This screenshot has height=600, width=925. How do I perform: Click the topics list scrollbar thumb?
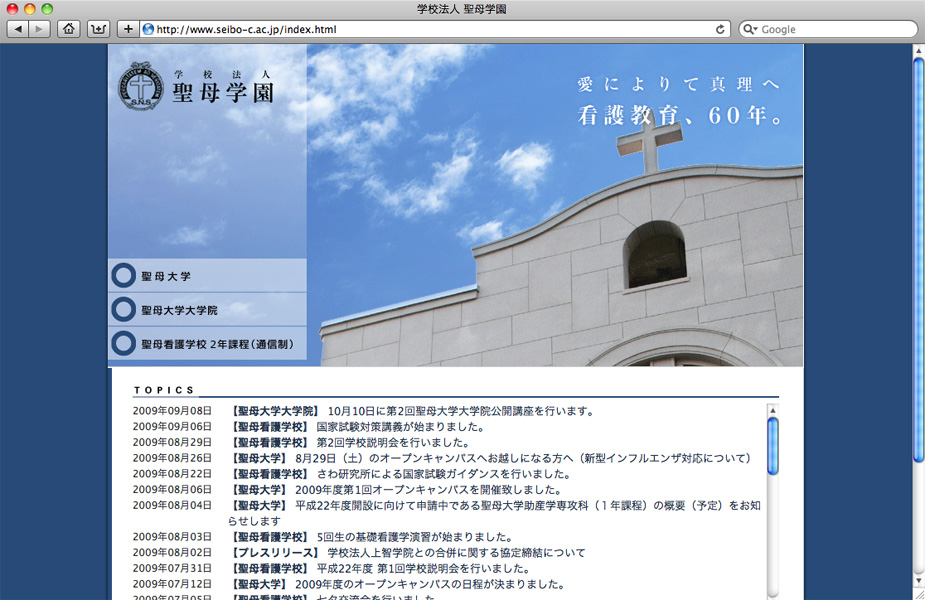click(x=773, y=445)
